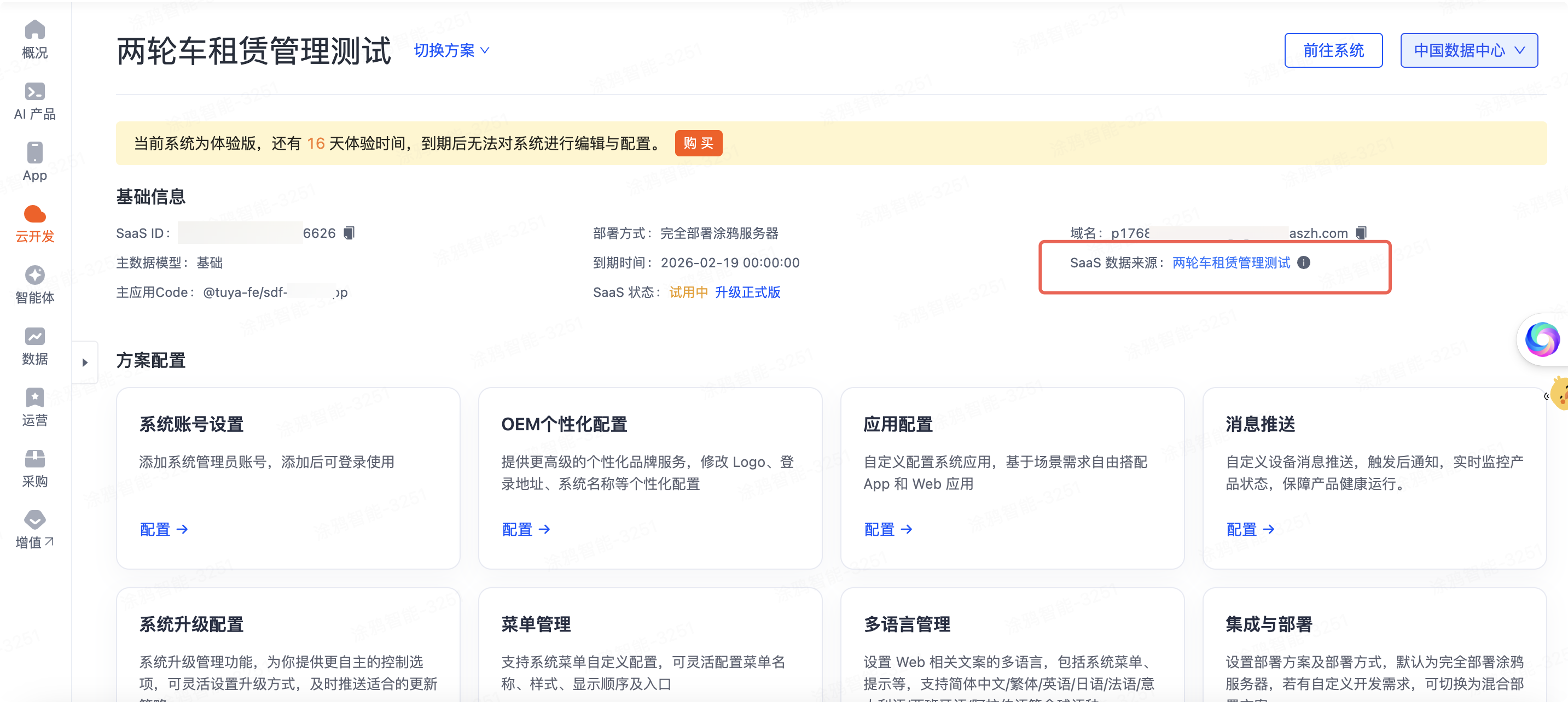This screenshot has height=702, width=1568.
Task: Expand the collapsed side panel arrow
Action: [85, 362]
